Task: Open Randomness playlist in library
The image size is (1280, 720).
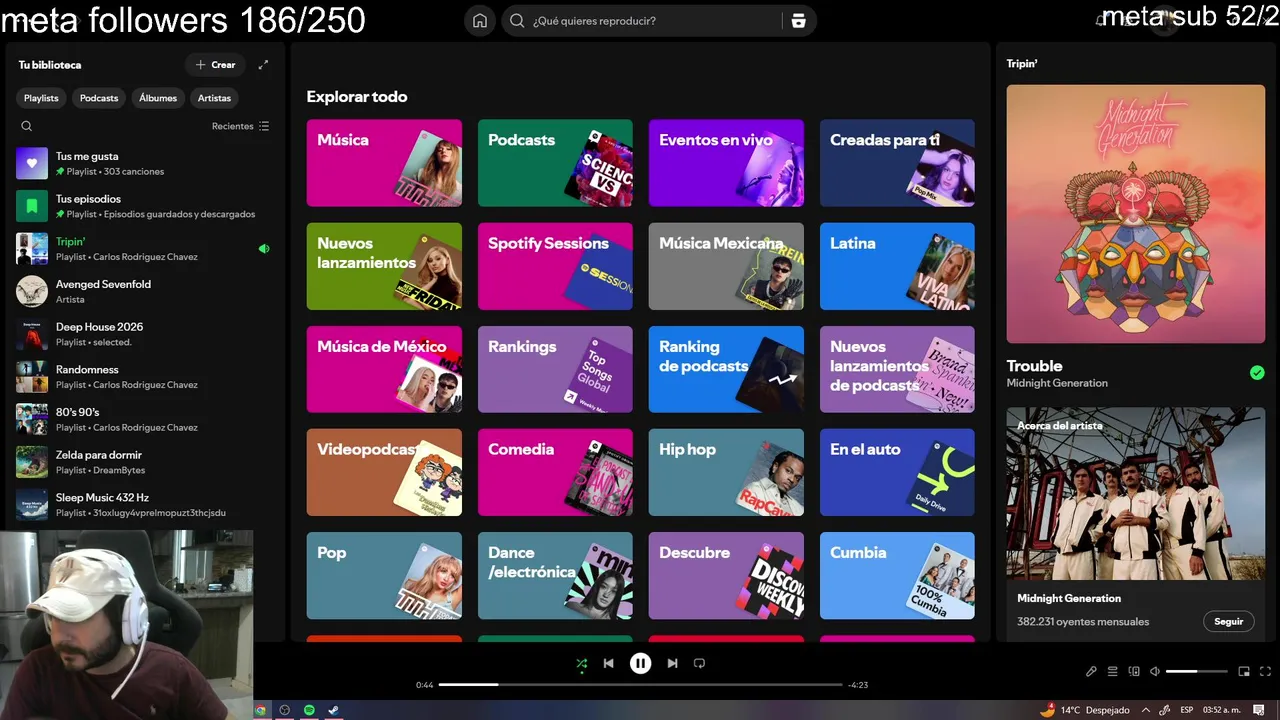Action: point(143,377)
